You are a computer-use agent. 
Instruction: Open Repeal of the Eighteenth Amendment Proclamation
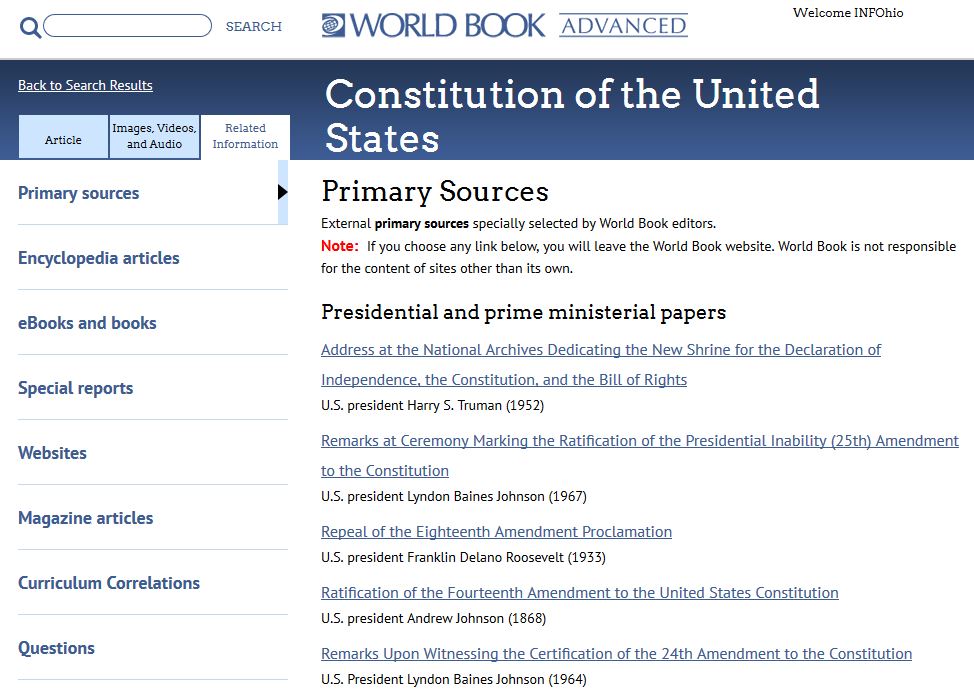496,532
